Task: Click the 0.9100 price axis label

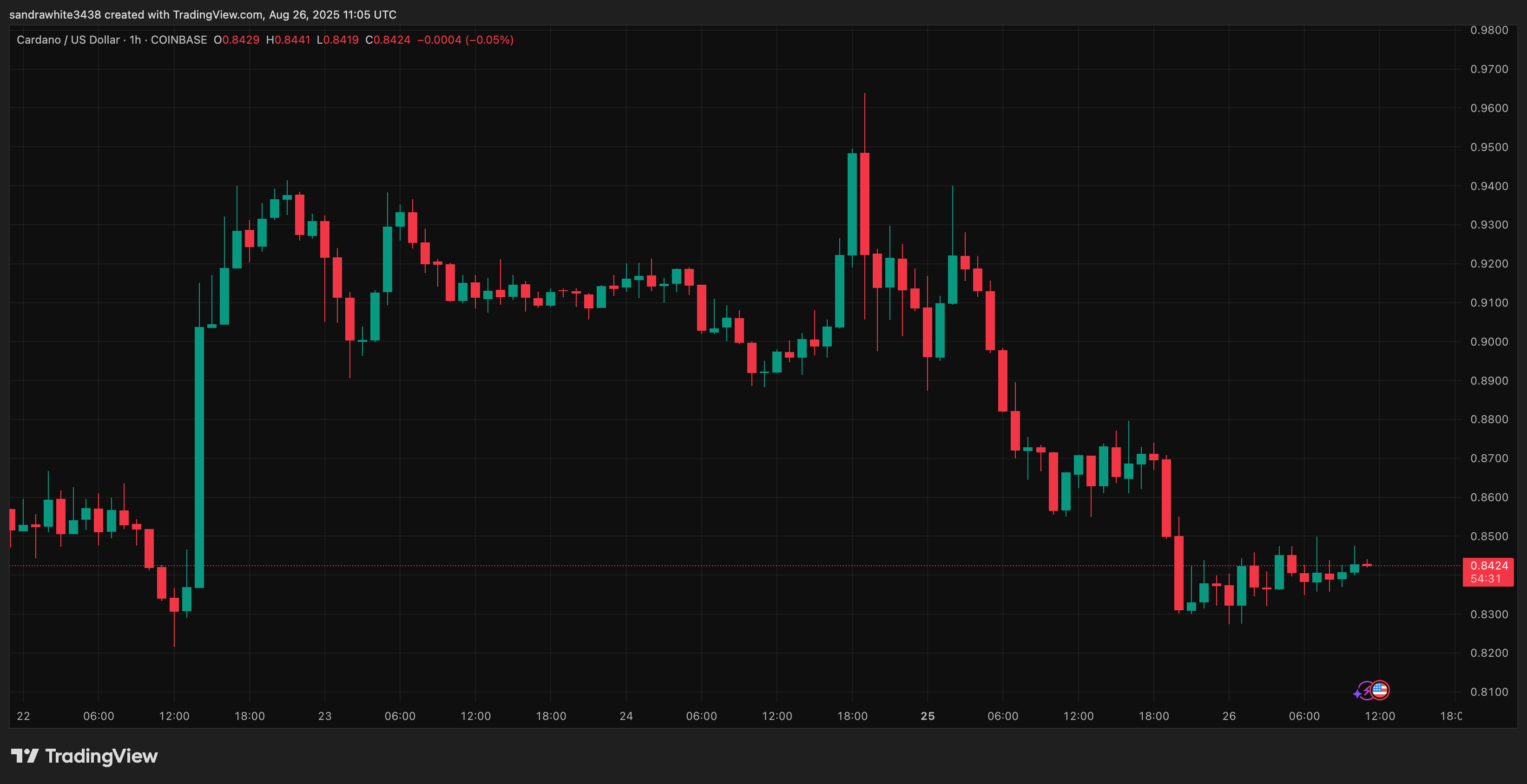Action: (x=1489, y=303)
